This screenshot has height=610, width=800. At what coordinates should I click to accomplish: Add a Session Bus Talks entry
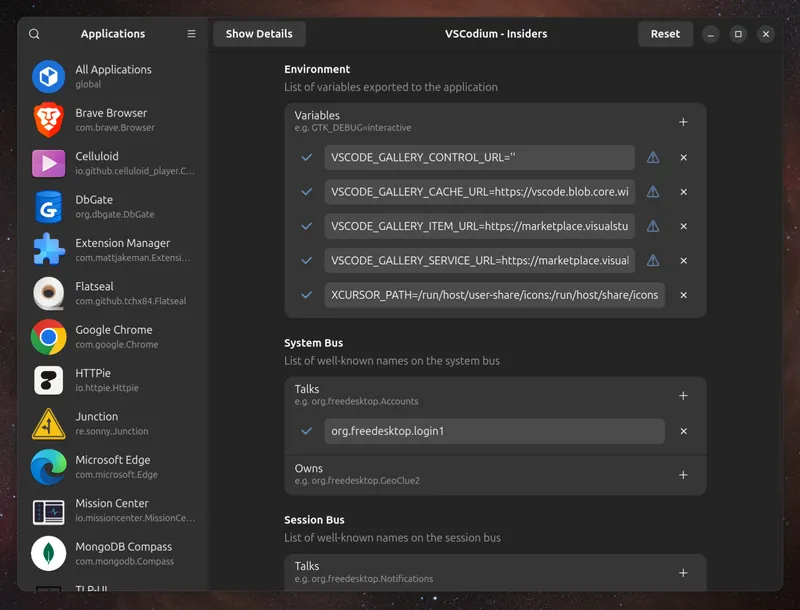click(683, 573)
